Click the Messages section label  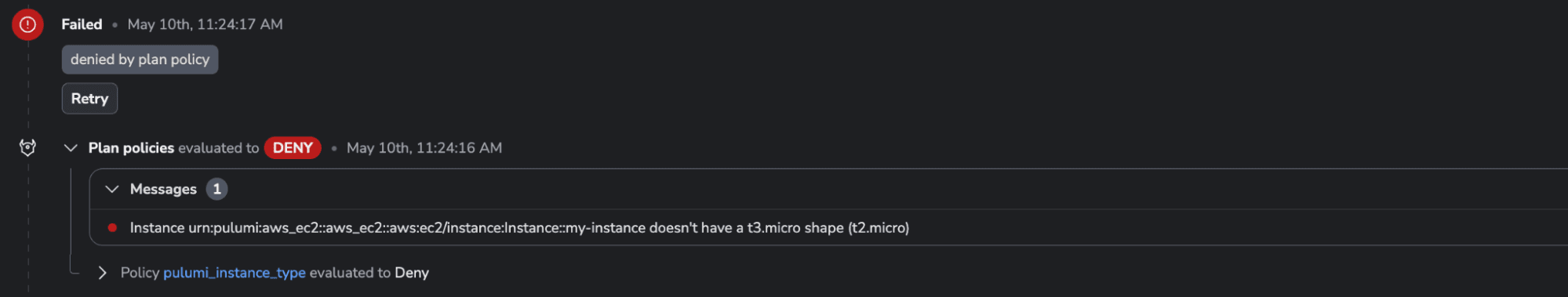pyautogui.click(x=163, y=189)
